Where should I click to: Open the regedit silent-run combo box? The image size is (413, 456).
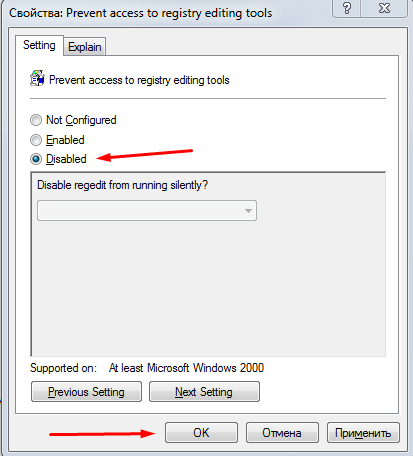pos(147,211)
